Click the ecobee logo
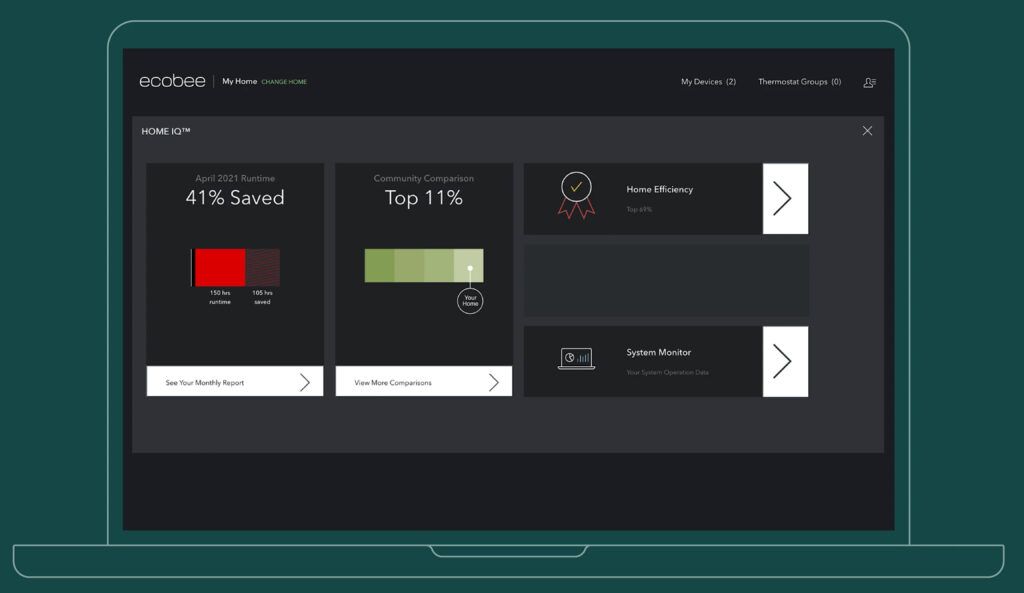This screenshot has height=593, width=1024. 172,81
